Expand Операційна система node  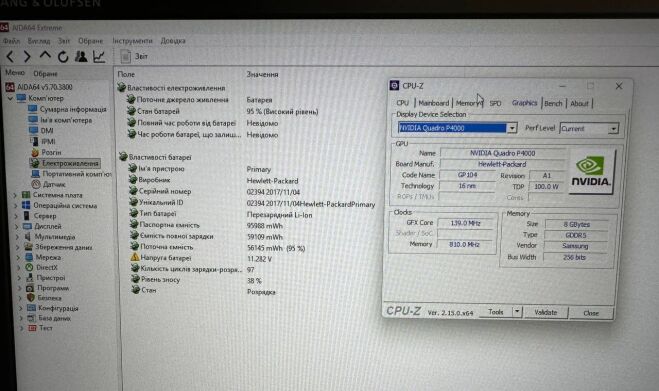(x=16, y=206)
